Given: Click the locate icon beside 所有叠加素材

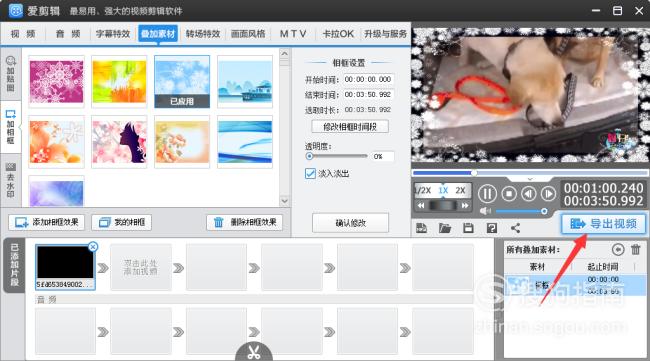Looking at the screenshot, I should [618, 250].
